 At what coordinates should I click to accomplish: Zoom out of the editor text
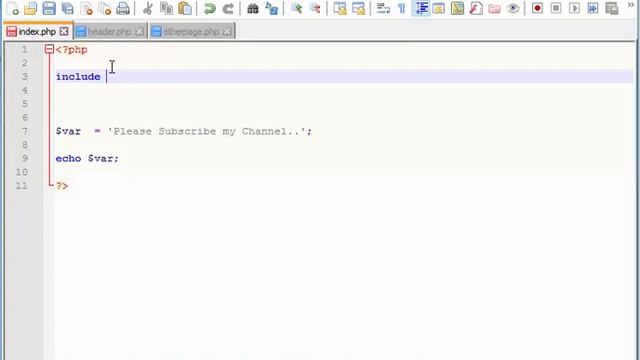[315, 8]
